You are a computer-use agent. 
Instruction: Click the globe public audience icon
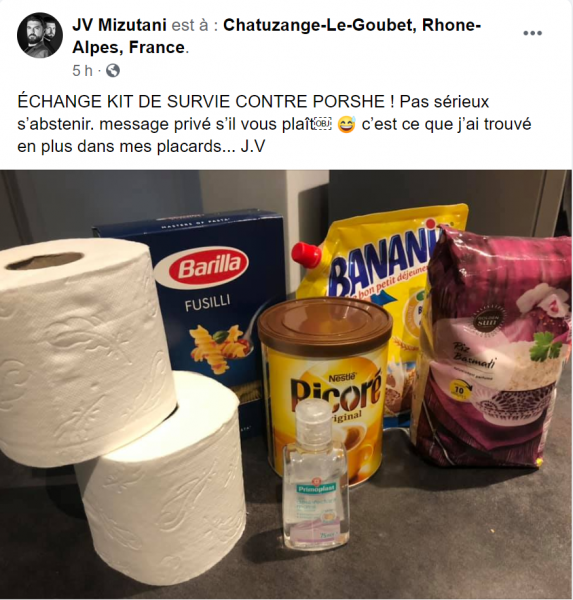point(113,70)
